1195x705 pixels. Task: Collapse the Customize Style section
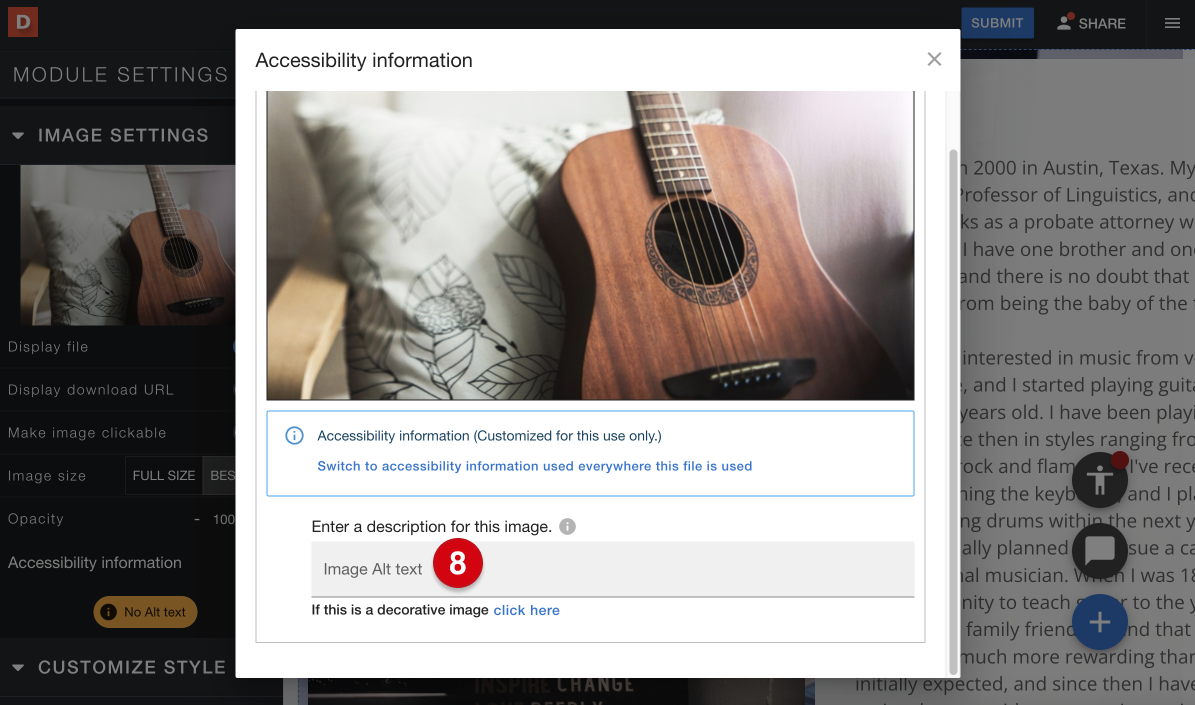click(x=18, y=668)
